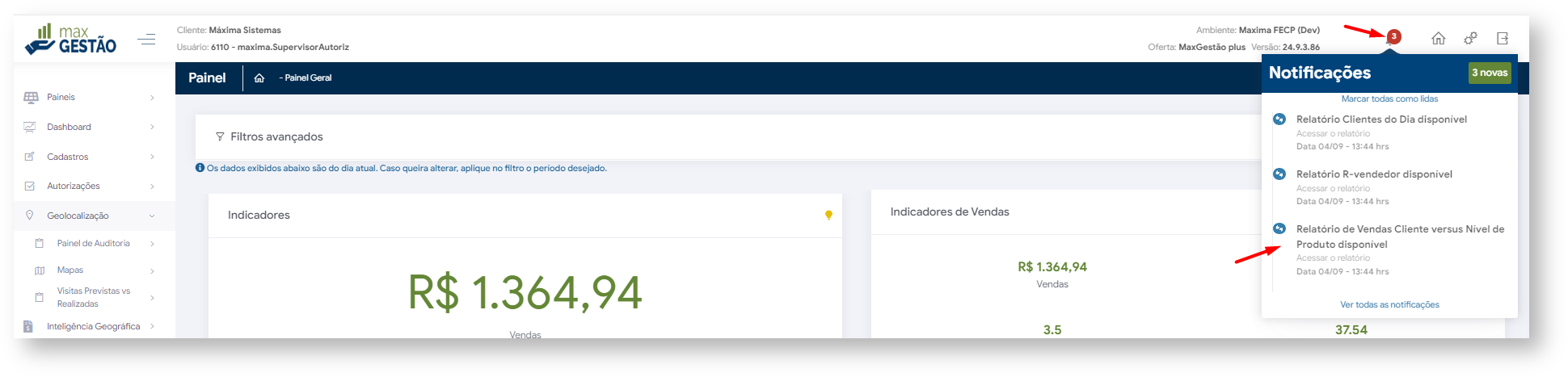Click Relatório de Vendas Cliente versus Nível title
The height and width of the screenshot is (377, 1568).
(x=1400, y=237)
